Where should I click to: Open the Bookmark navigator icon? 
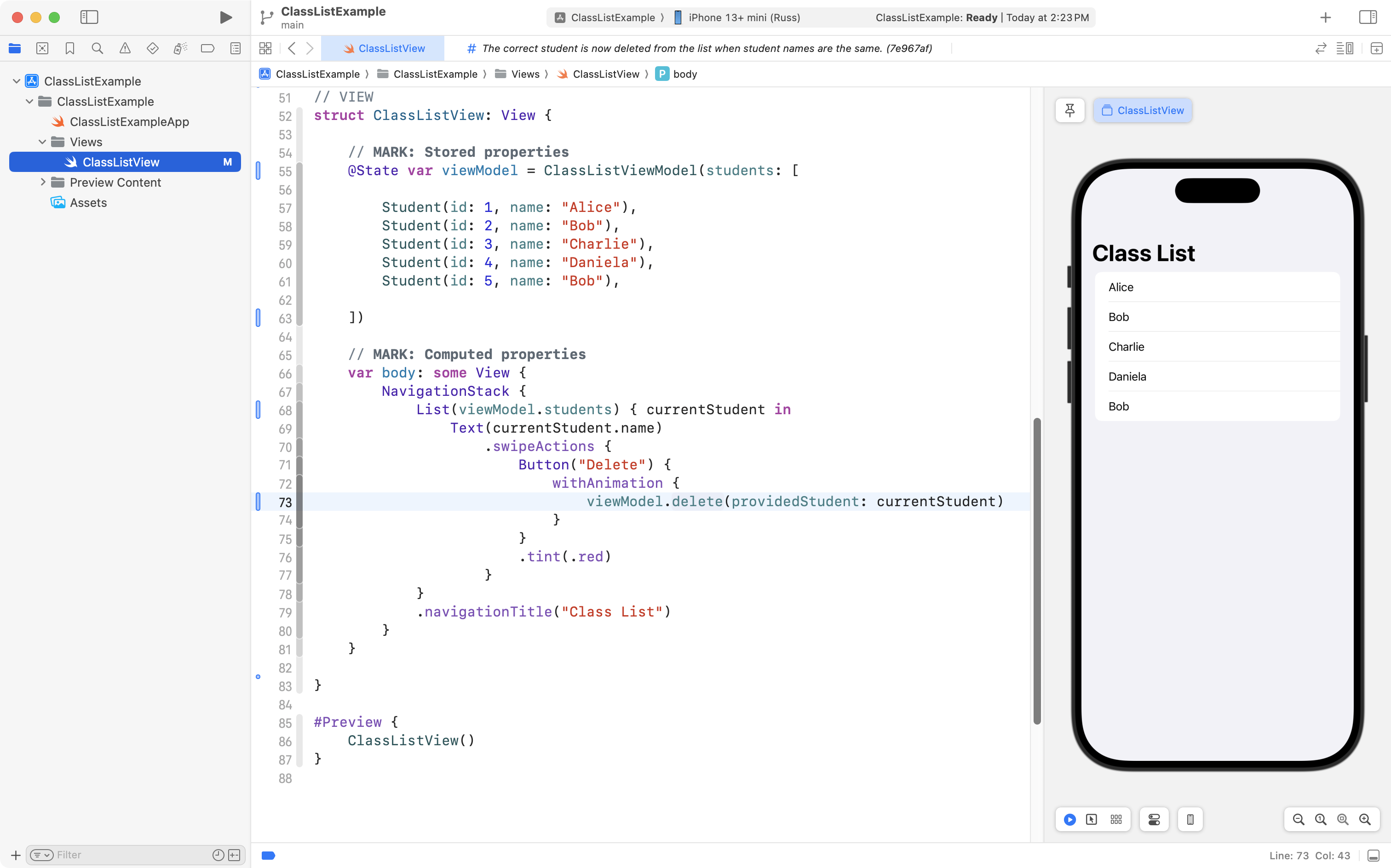70,48
